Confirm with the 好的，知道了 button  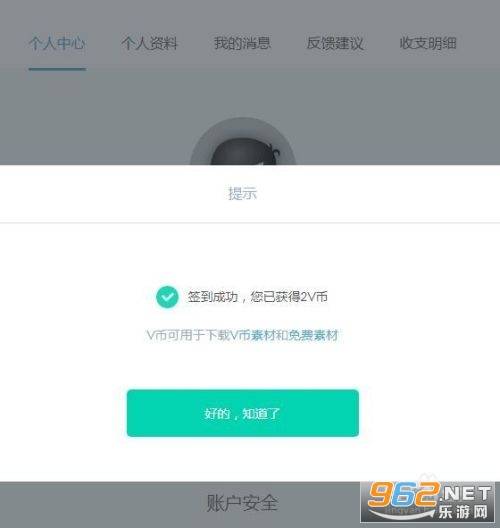click(243, 413)
